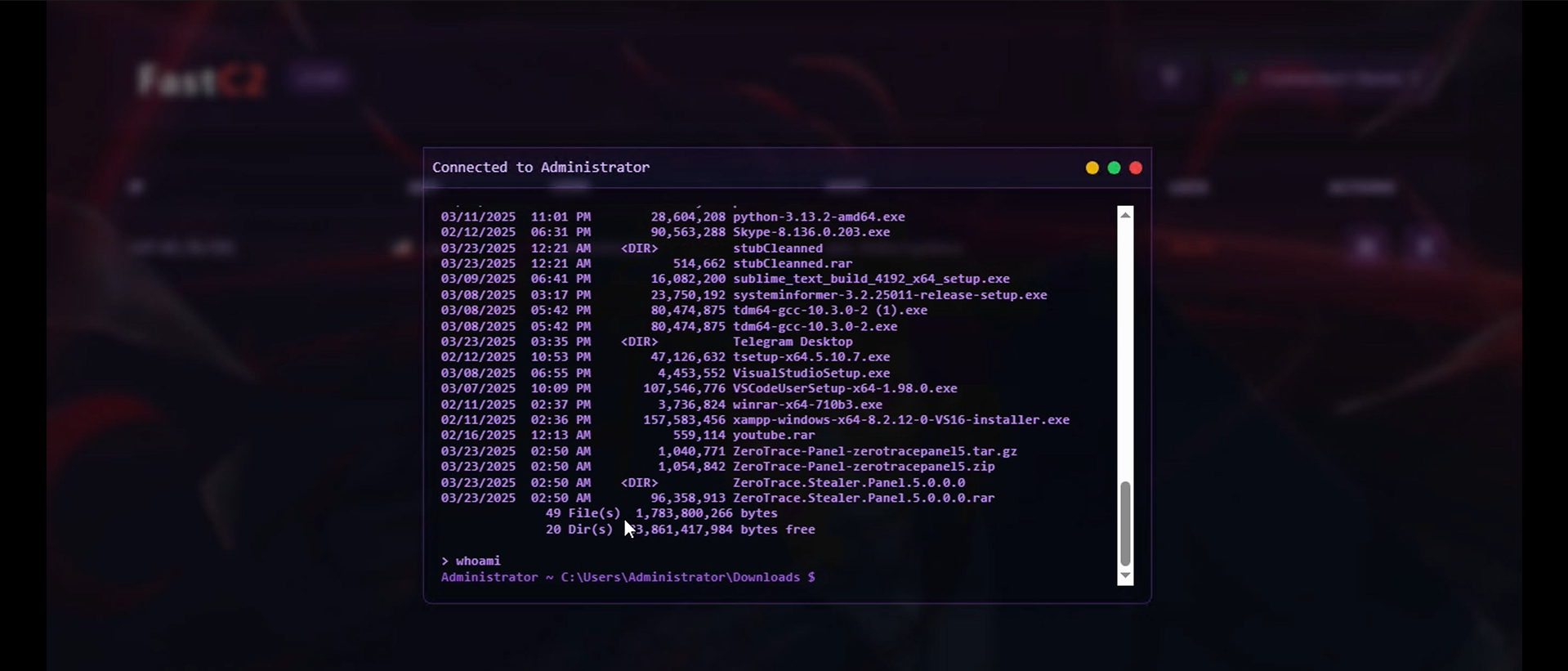The image size is (1568, 671).
Task: Focus the command prompt input line
Action: tap(628, 577)
